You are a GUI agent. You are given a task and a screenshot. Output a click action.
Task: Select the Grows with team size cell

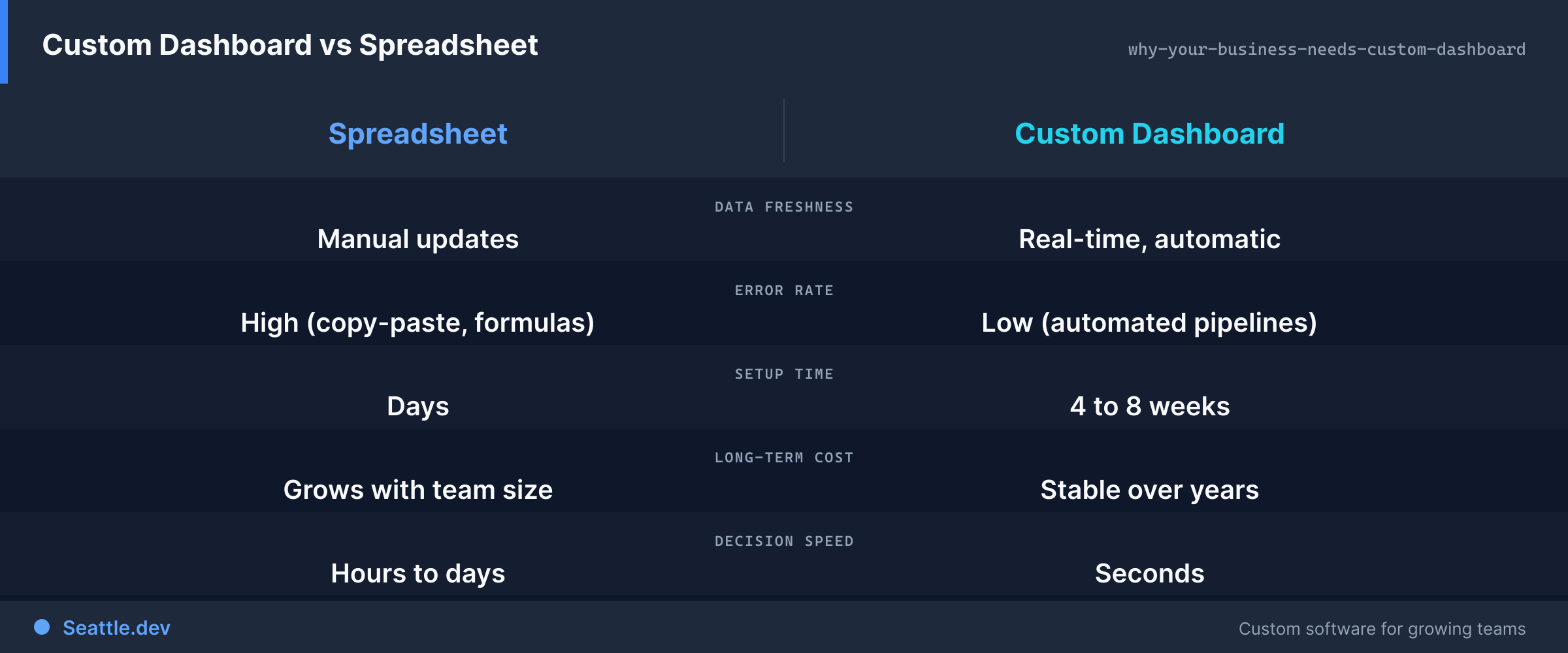(418, 490)
